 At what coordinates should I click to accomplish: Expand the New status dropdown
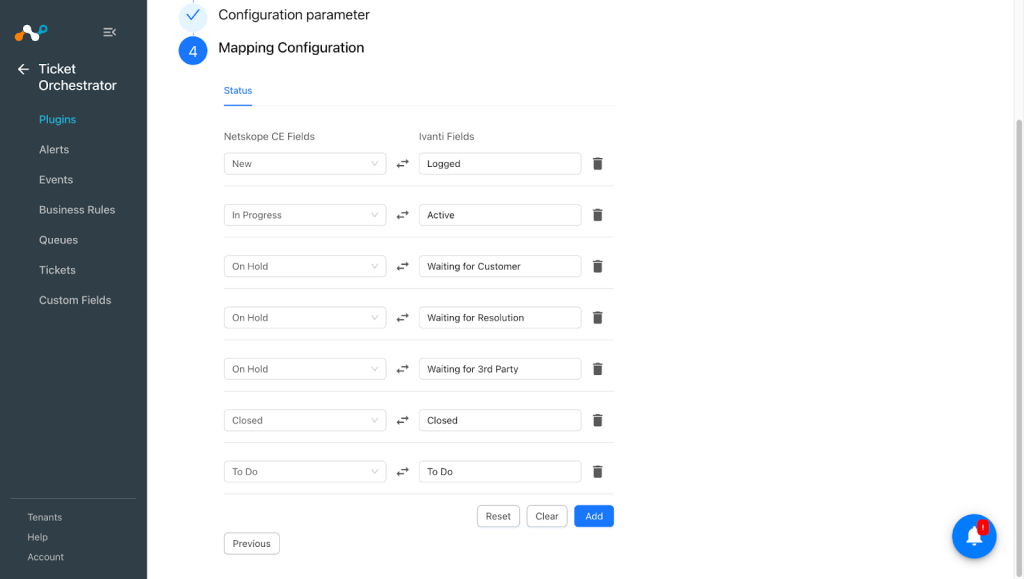pyautogui.click(x=305, y=164)
